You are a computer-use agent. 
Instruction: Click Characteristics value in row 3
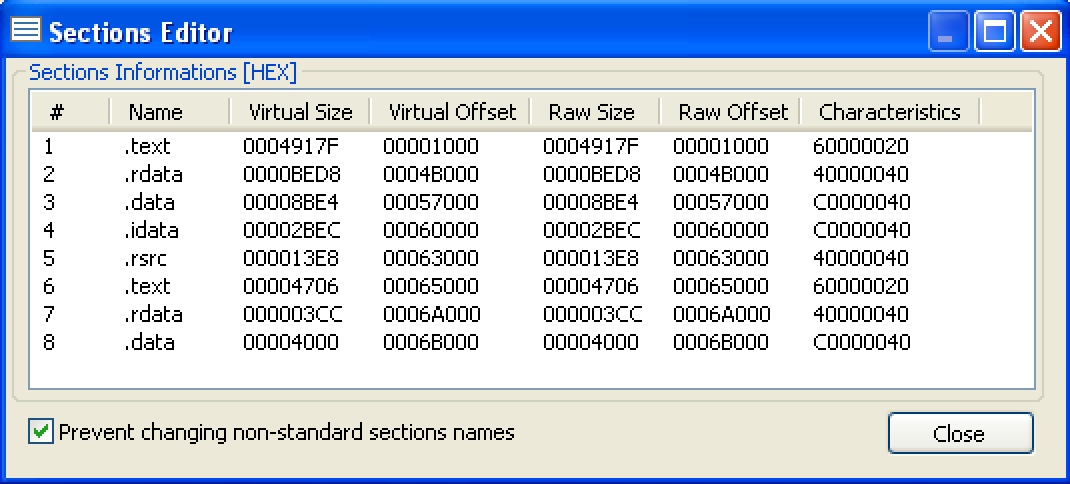[861, 202]
